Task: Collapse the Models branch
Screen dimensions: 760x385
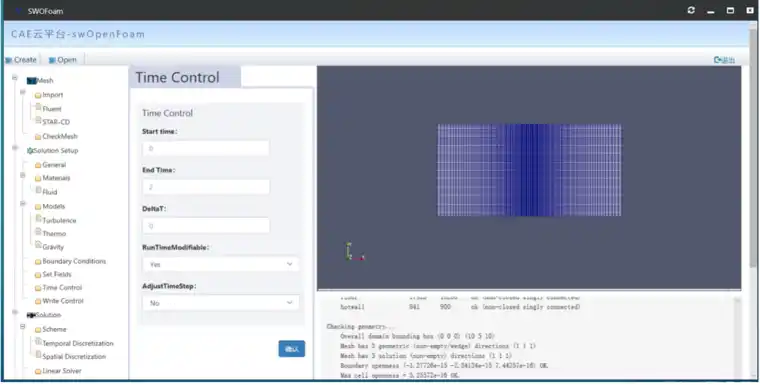Action: (x=22, y=204)
